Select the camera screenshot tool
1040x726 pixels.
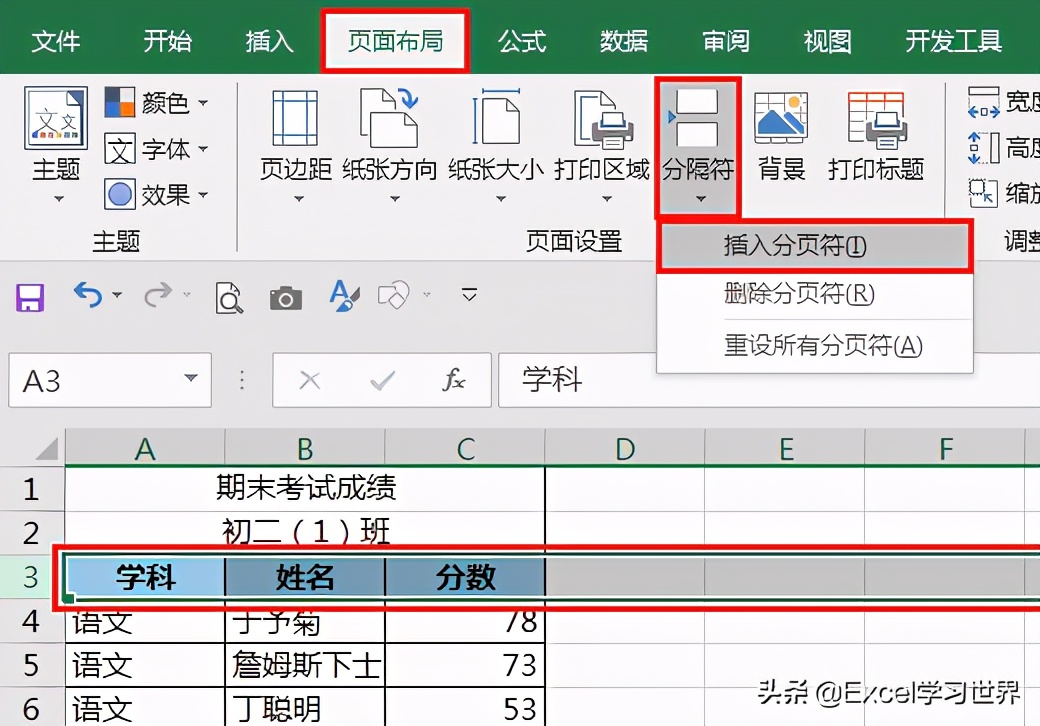point(285,296)
